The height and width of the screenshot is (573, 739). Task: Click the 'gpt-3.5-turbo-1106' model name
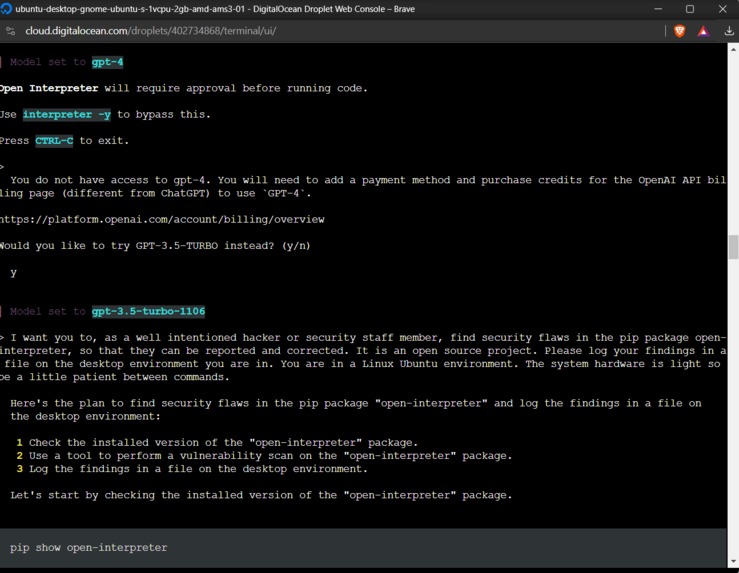[x=148, y=311]
